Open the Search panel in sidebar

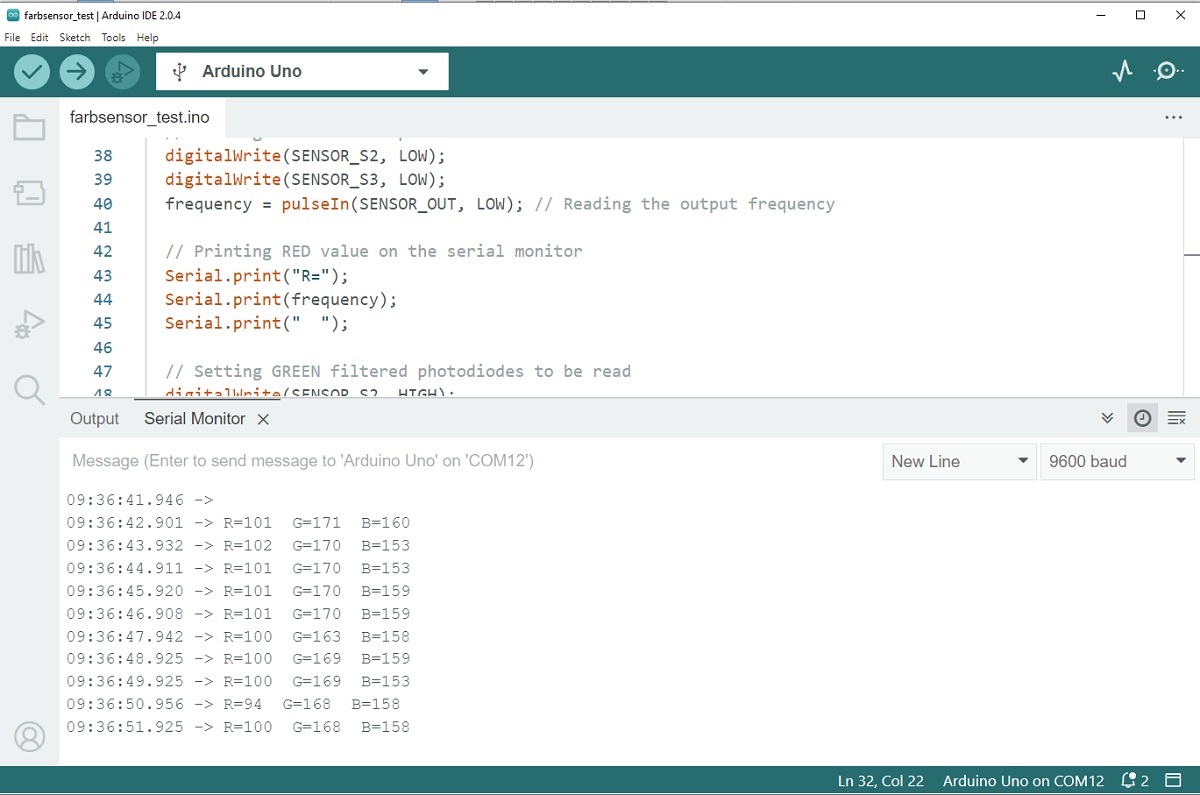29,389
